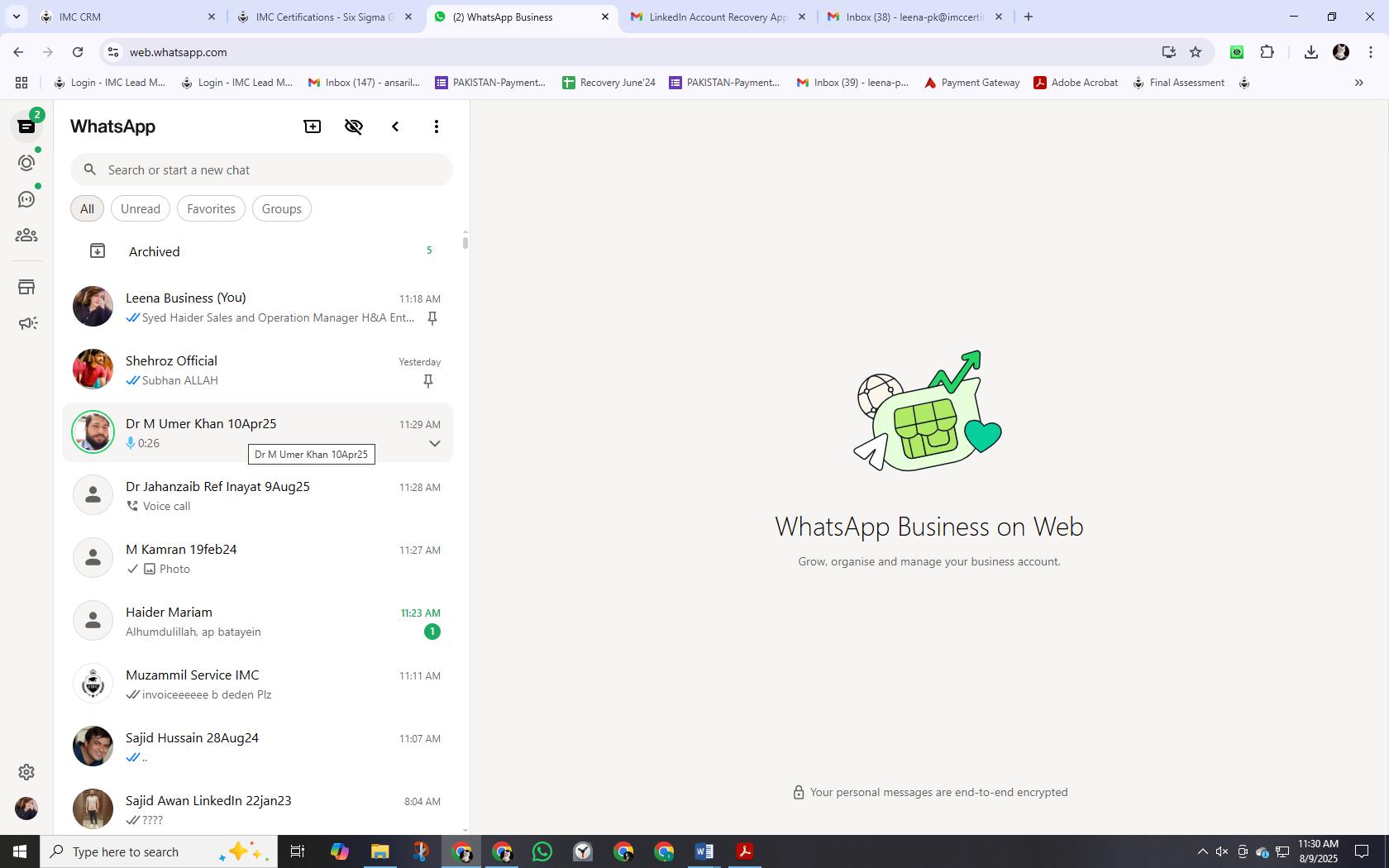Open the Muzammil Service IMC chat
This screenshot has height=868, width=1389.
coord(258,684)
